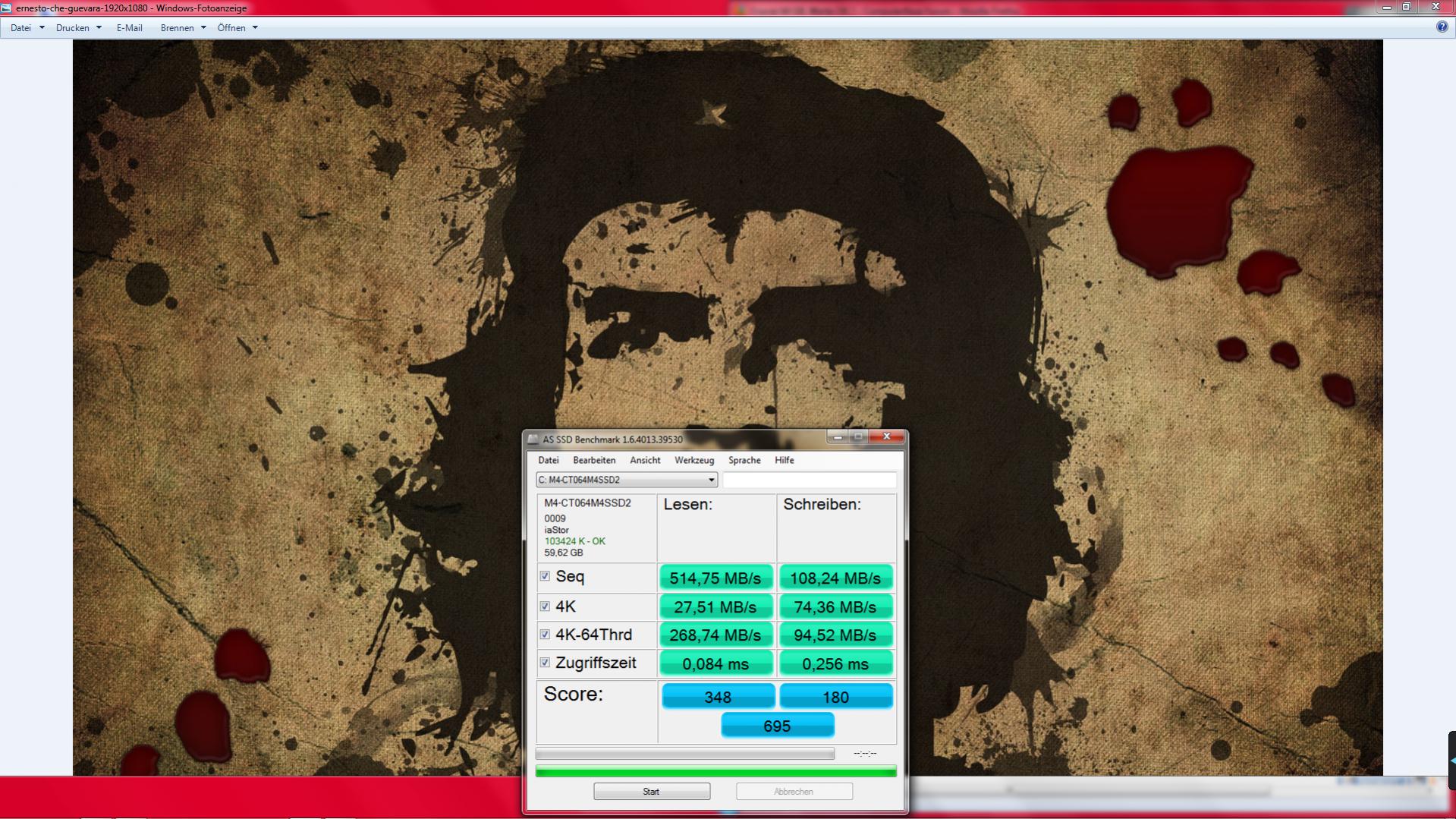Open the drive selection dropdown C: M4-CT064M4SSD2
The height and width of the screenshot is (819, 1456).
(x=627, y=480)
